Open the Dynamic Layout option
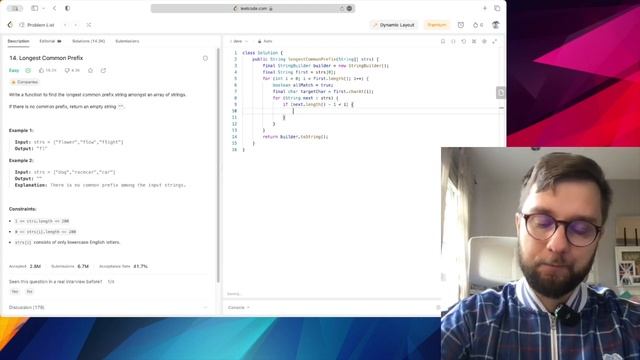 (393, 25)
